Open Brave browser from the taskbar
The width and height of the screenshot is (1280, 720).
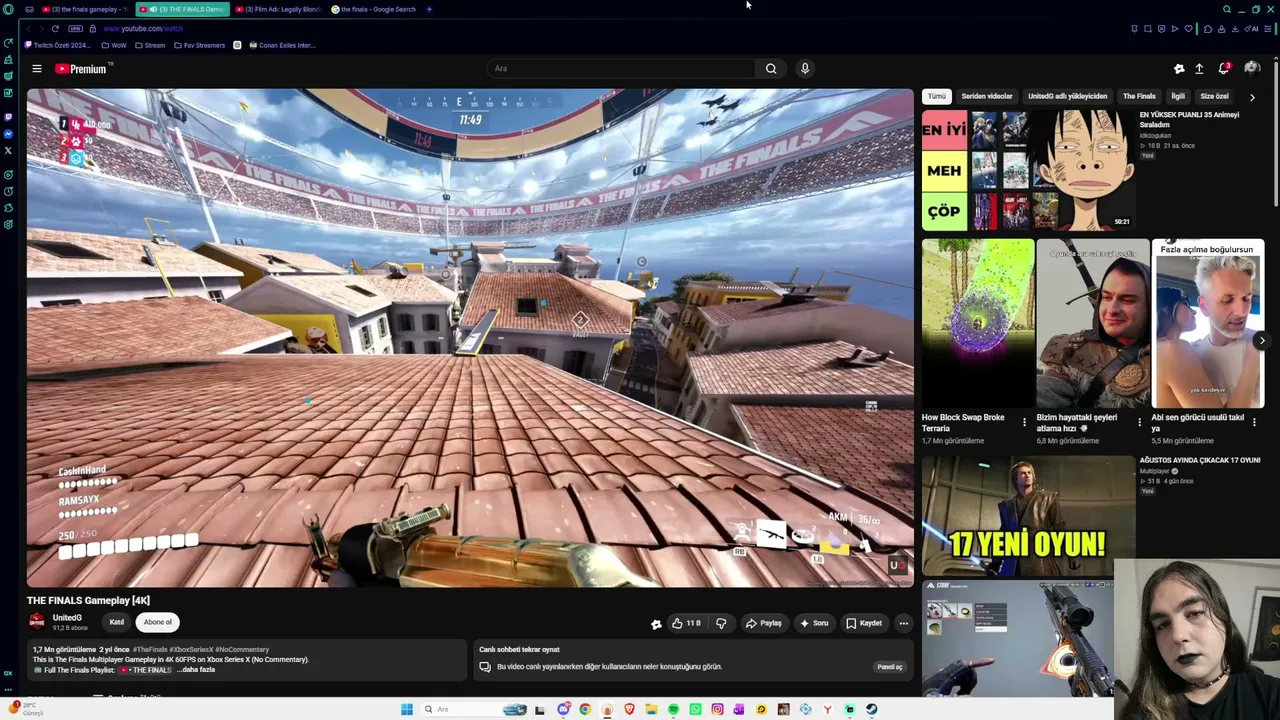[629, 710]
